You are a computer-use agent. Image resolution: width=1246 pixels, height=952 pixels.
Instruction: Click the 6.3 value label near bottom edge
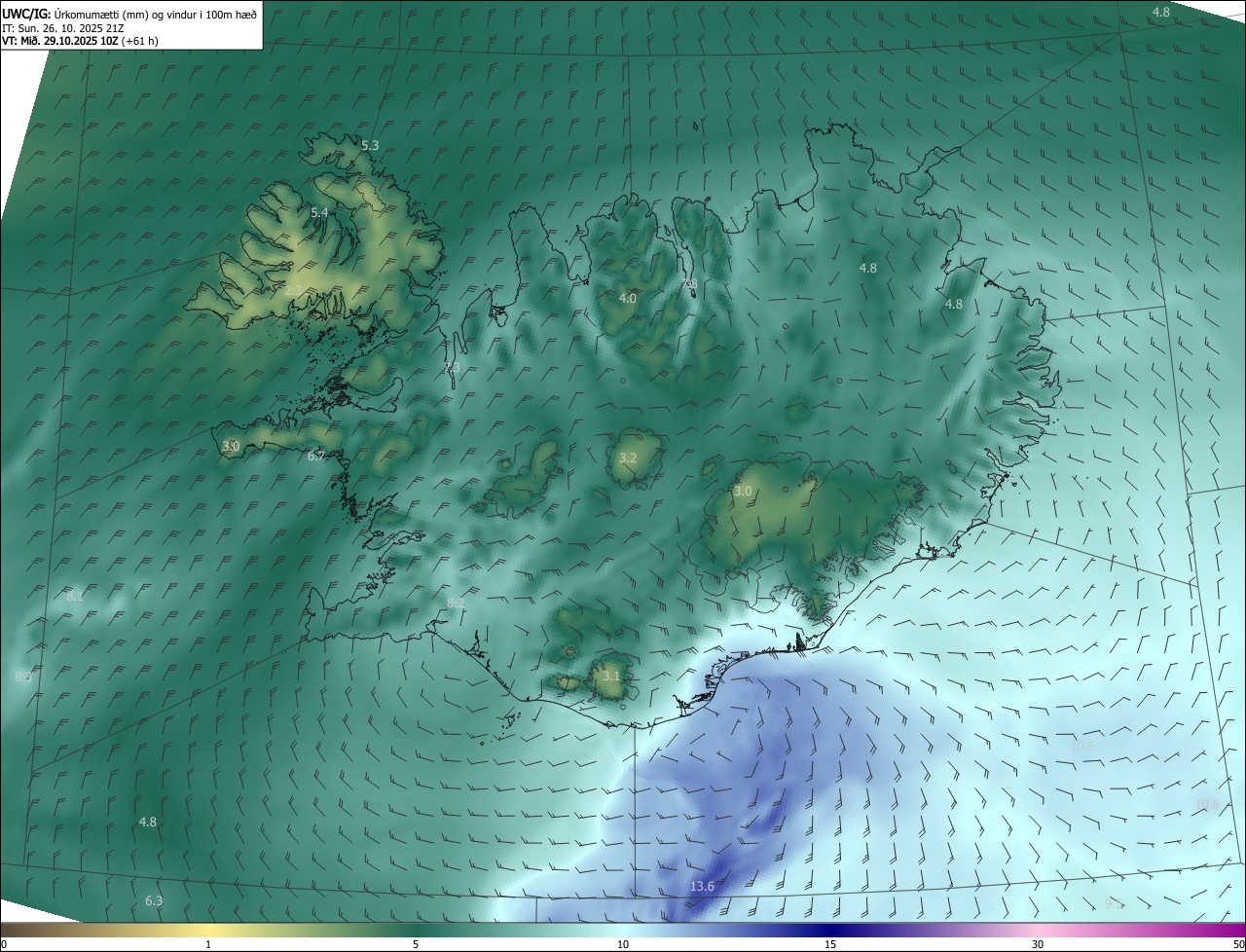[x=154, y=900]
